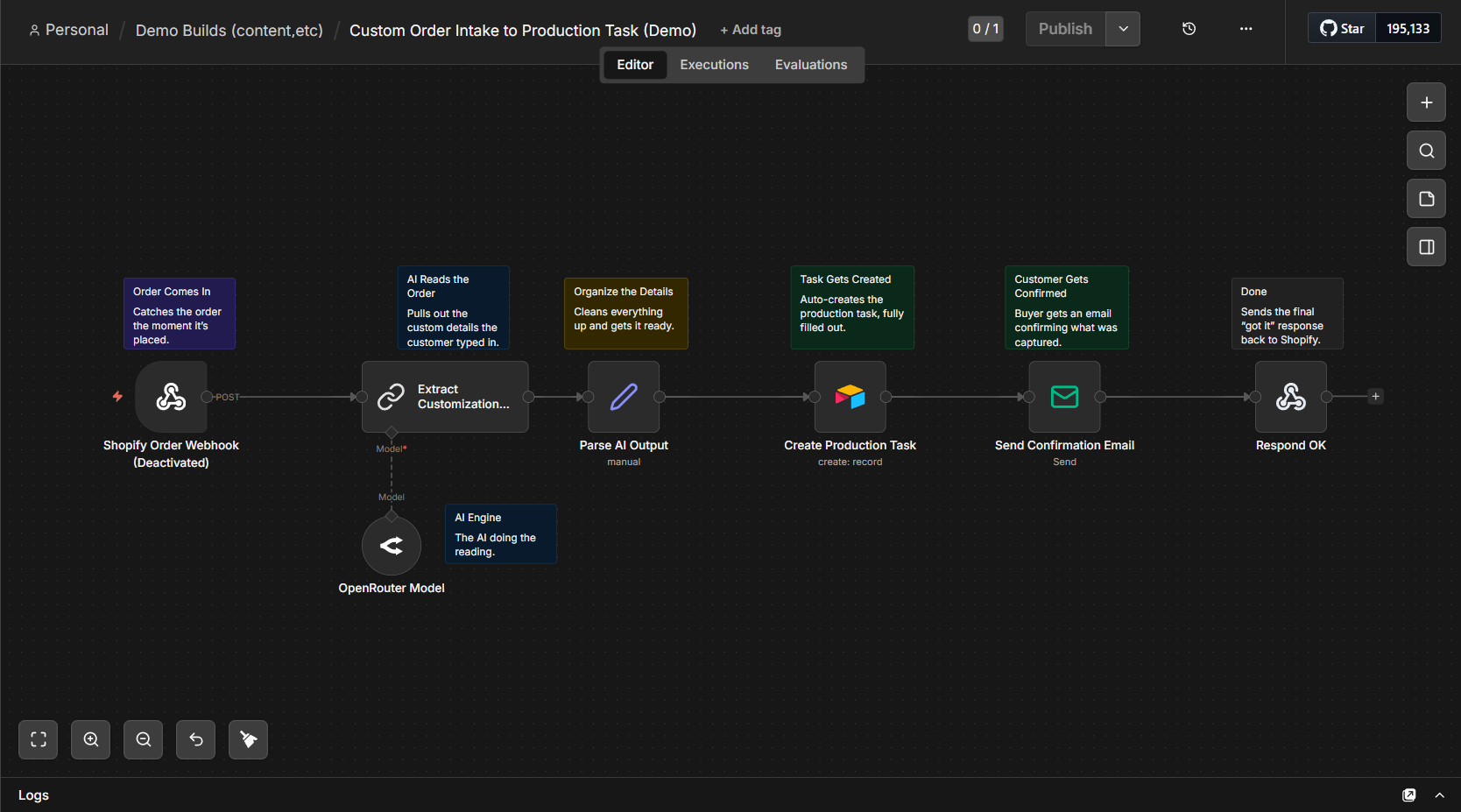This screenshot has width=1461, height=812.
Task: Switch to the Evaluations tab
Action: pyautogui.click(x=811, y=65)
